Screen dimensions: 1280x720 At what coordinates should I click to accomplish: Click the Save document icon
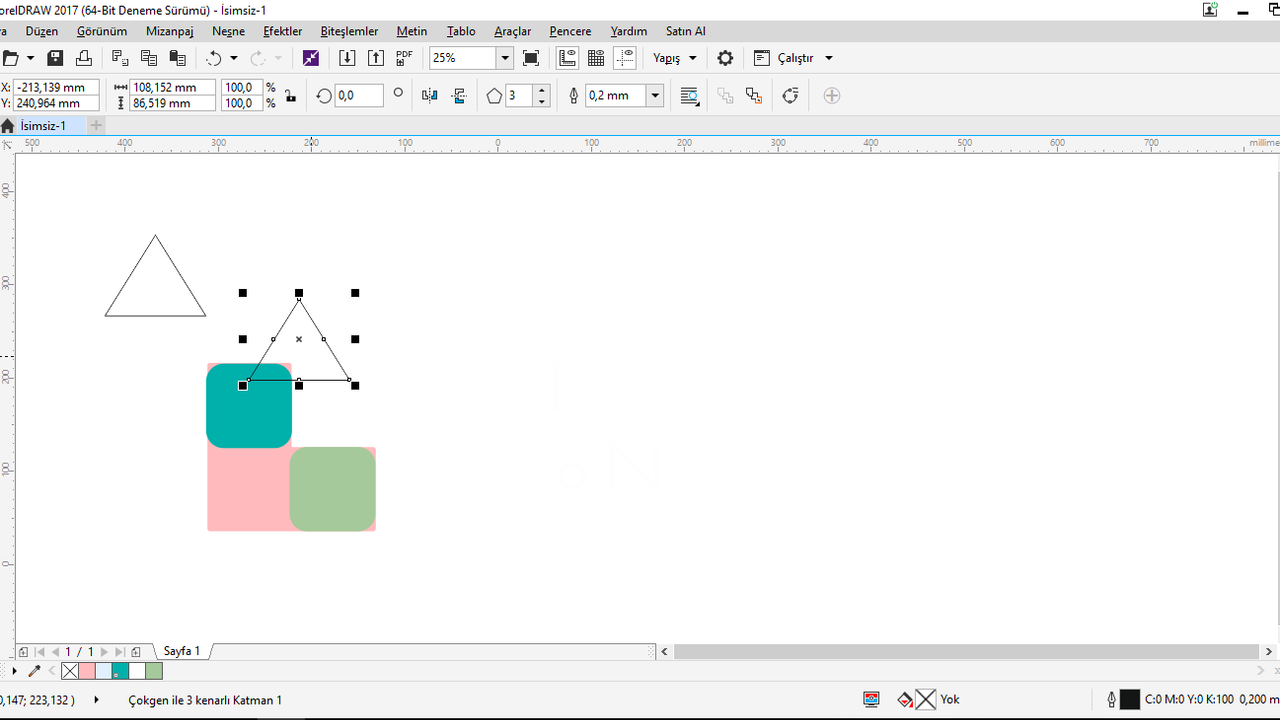click(56, 58)
